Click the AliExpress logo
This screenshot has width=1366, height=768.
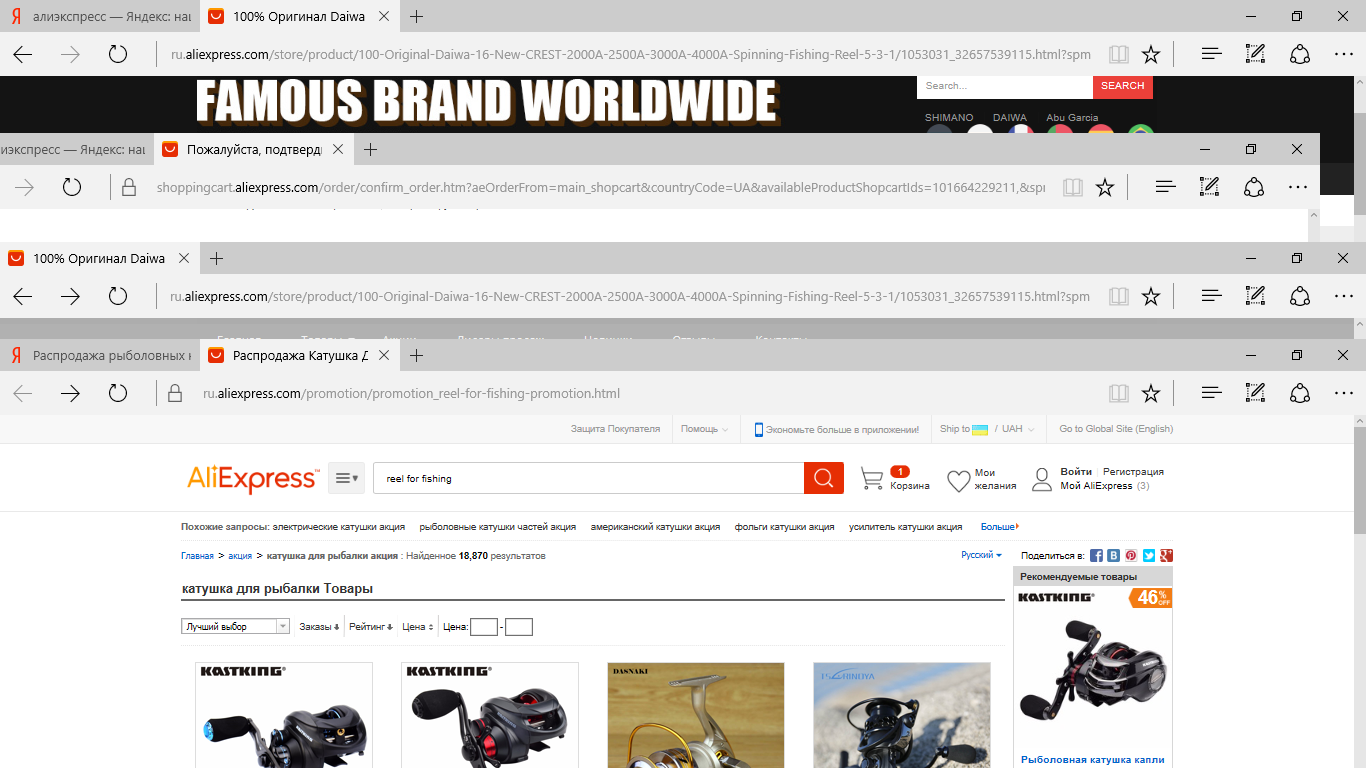click(x=252, y=478)
